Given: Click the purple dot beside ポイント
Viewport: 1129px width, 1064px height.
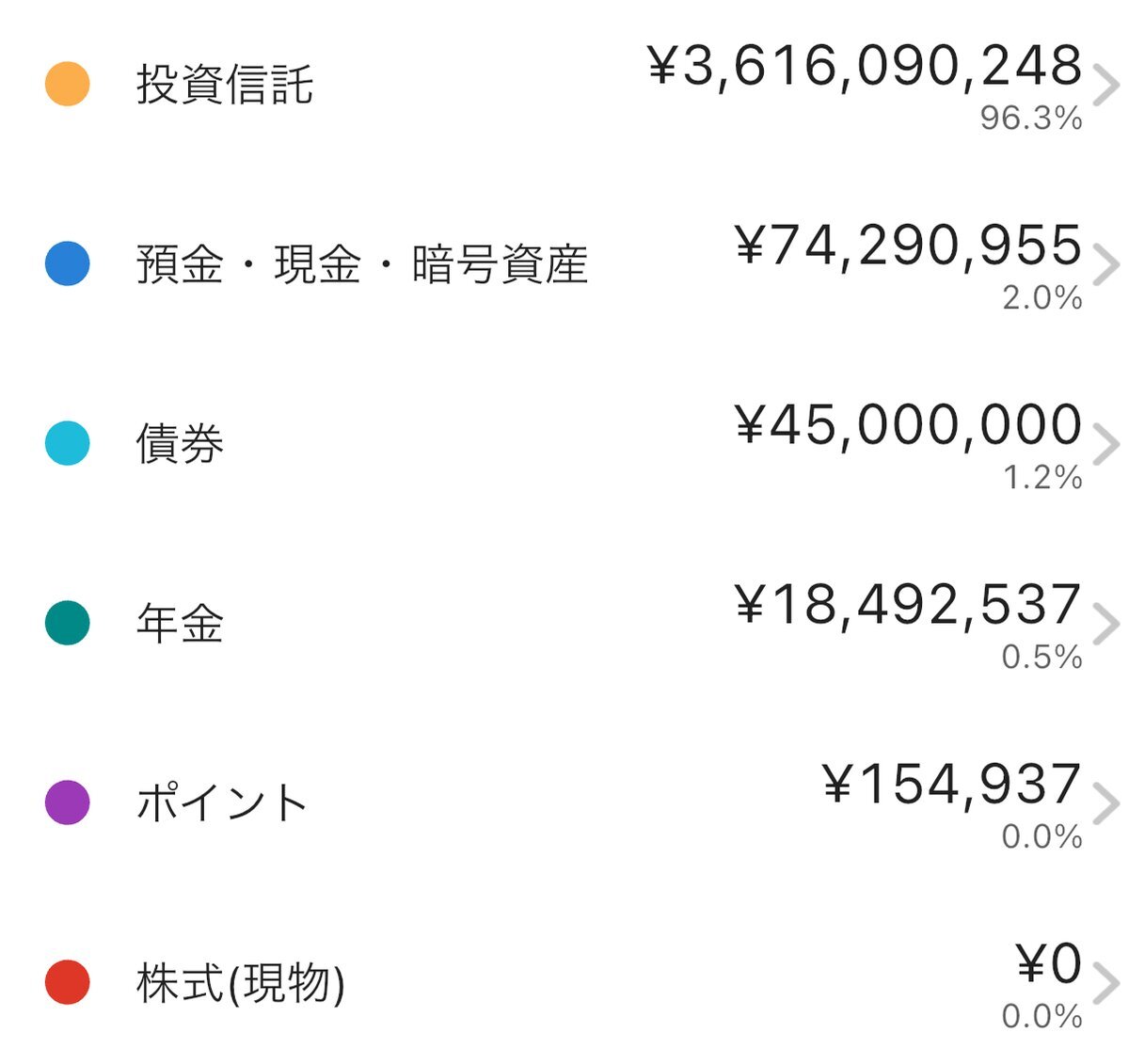Looking at the screenshot, I should (68, 802).
